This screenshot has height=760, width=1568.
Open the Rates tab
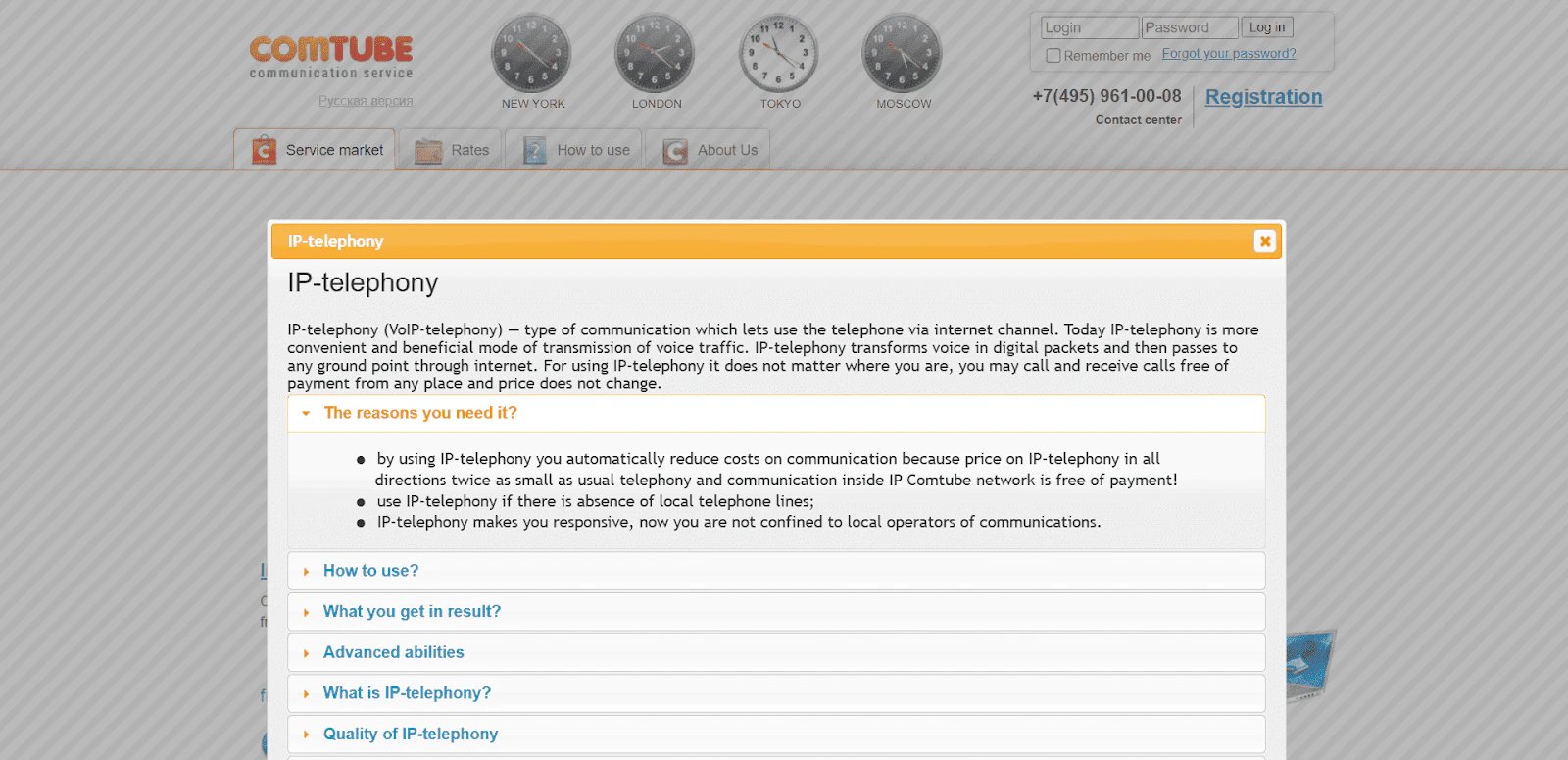451,150
